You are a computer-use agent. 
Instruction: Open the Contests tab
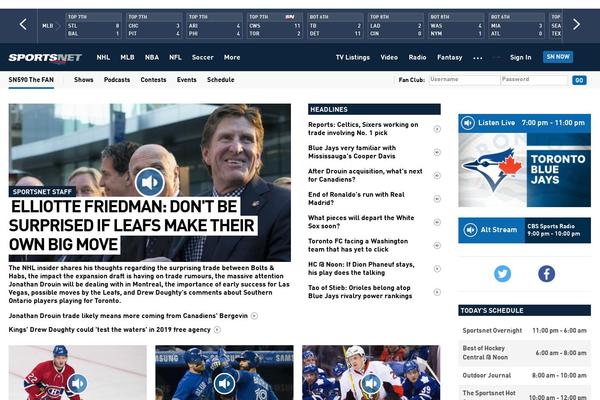tap(153, 80)
